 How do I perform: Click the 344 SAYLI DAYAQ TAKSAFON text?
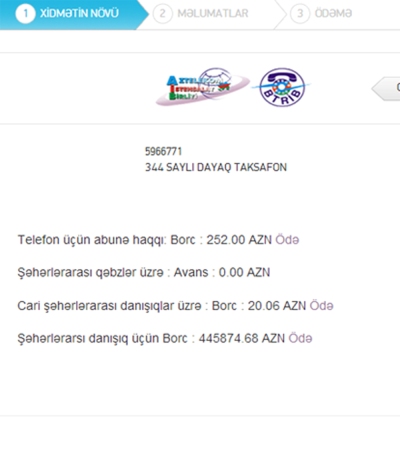coord(216,167)
